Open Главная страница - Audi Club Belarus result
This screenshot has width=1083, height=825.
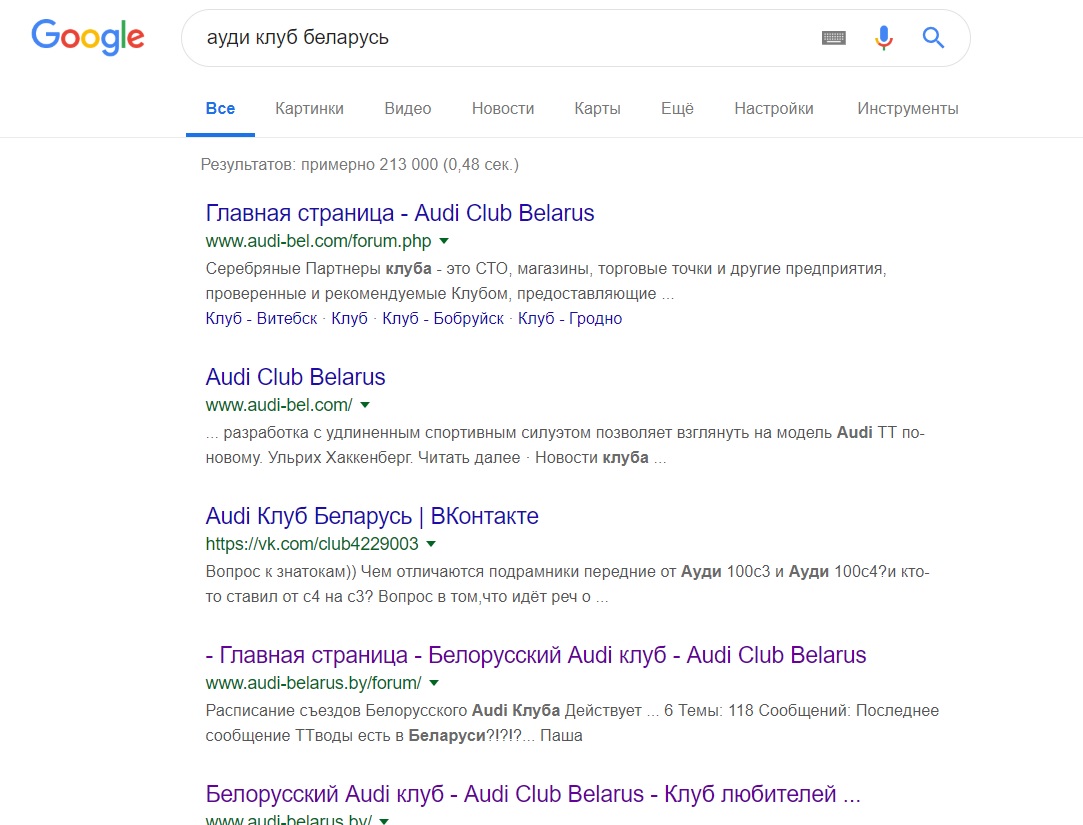[400, 213]
